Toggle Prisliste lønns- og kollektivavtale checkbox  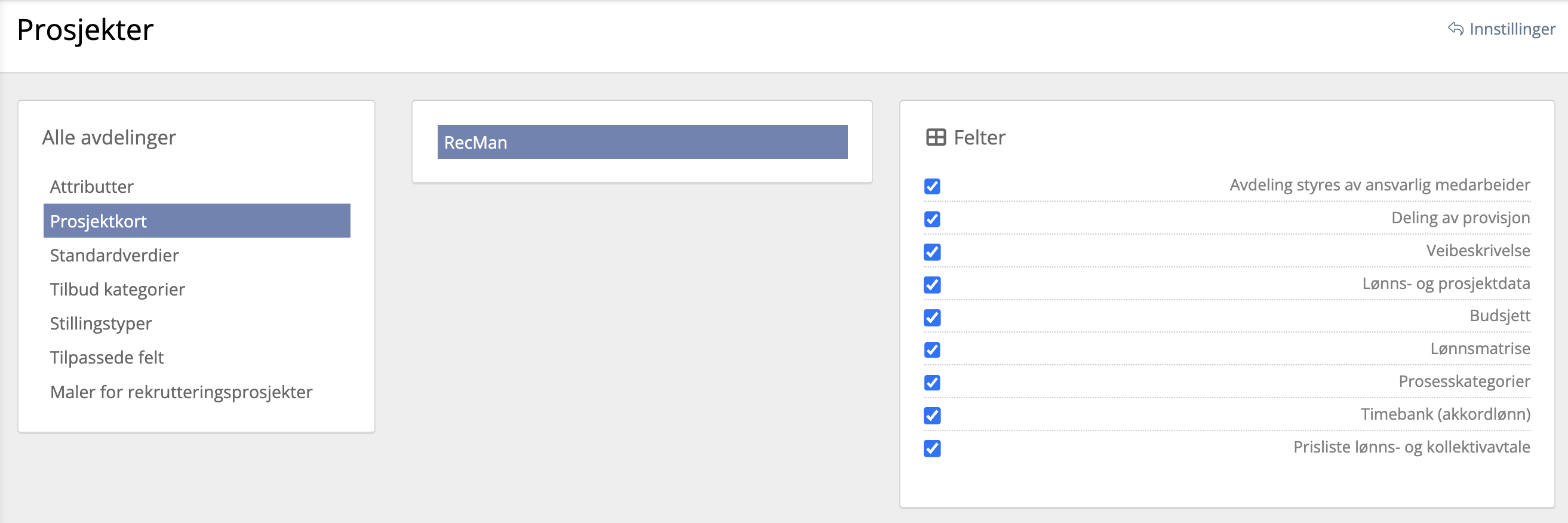pyautogui.click(x=932, y=449)
